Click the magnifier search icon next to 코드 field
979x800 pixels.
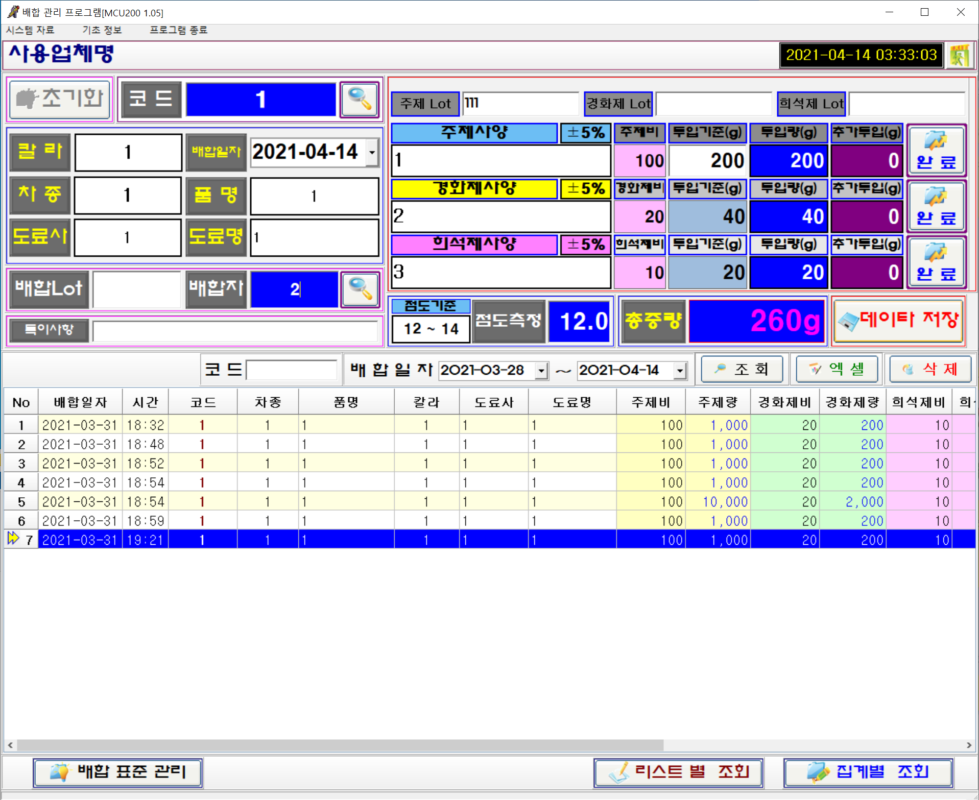(x=360, y=99)
